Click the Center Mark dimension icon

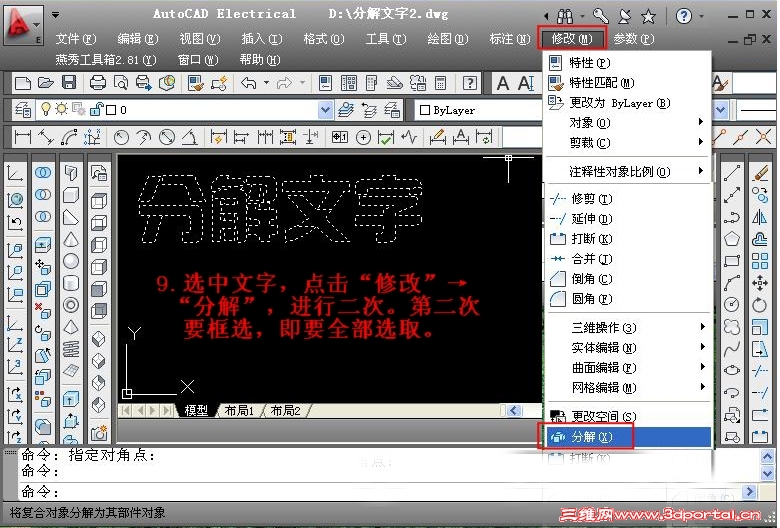(x=364, y=137)
